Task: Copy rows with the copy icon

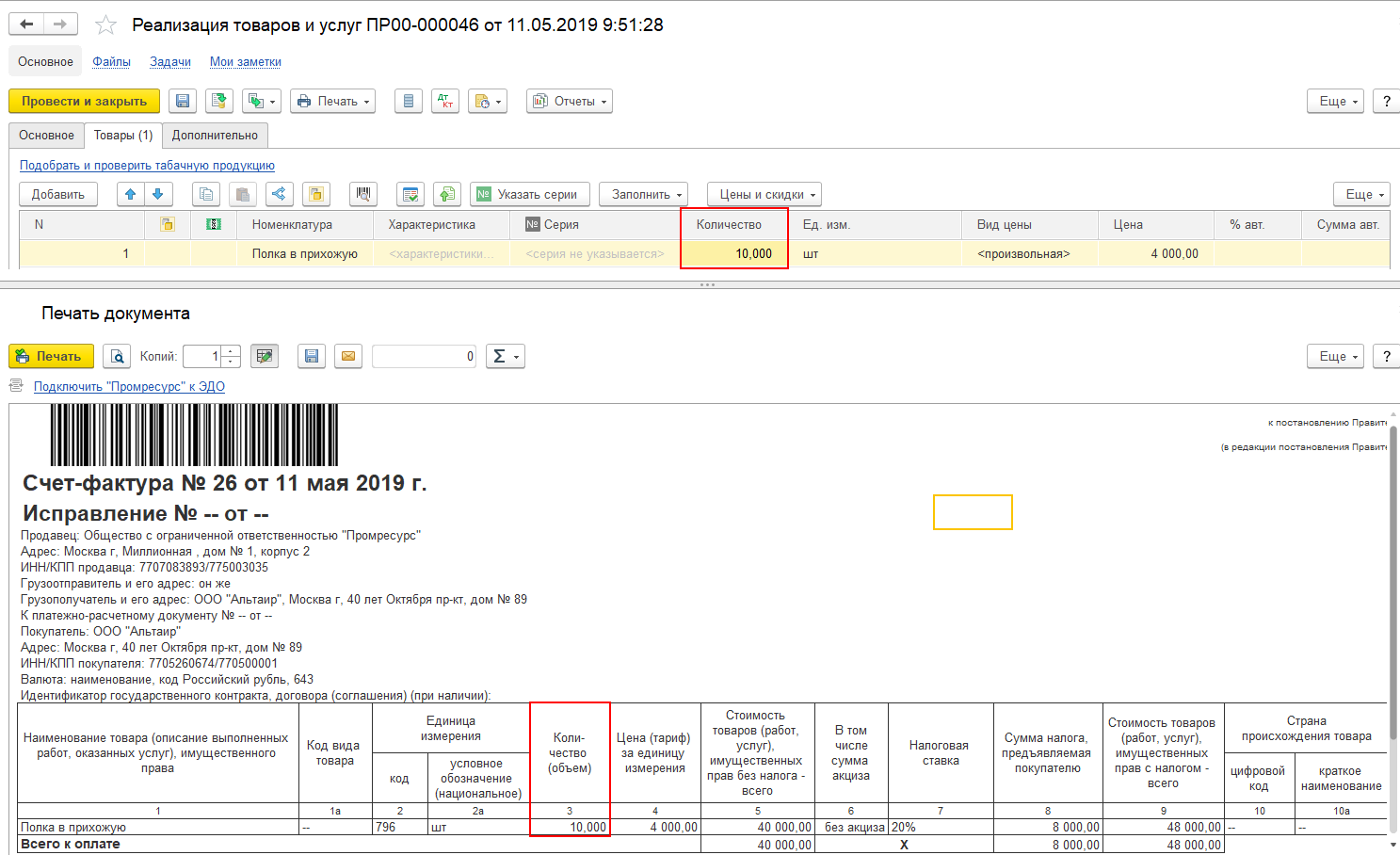Action: click(x=206, y=194)
